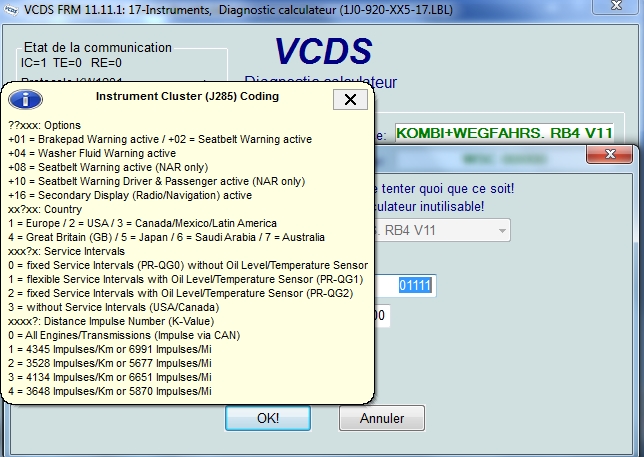
Task: Click the KOMBI+WEGFAHRS. RB4 V11 field
Action: 504,133
